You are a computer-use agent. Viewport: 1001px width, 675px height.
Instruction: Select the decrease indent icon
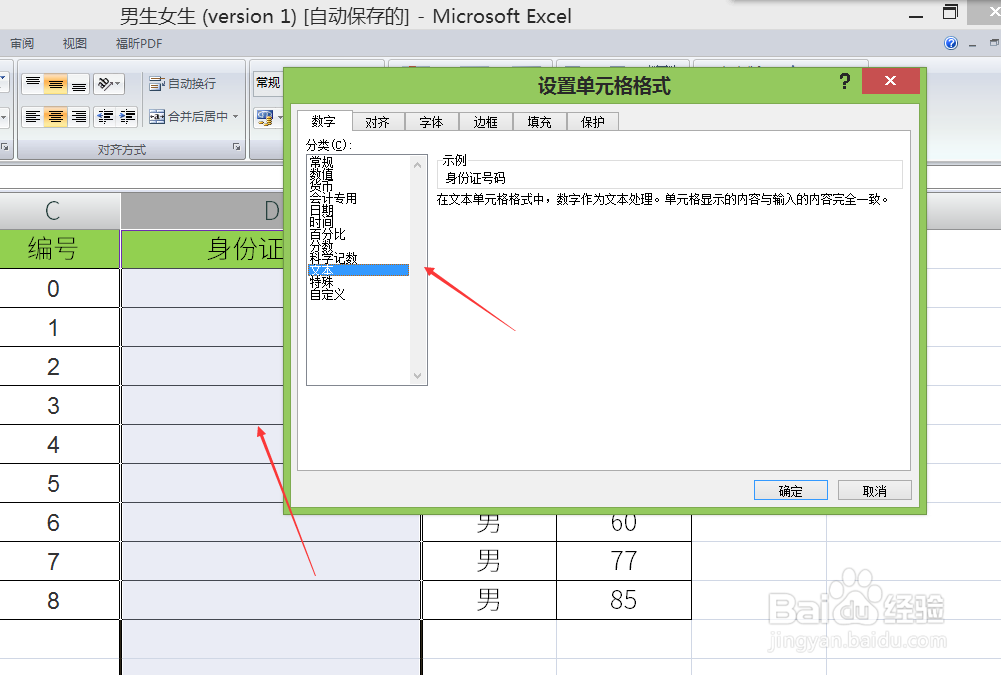click(x=103, y=115)
